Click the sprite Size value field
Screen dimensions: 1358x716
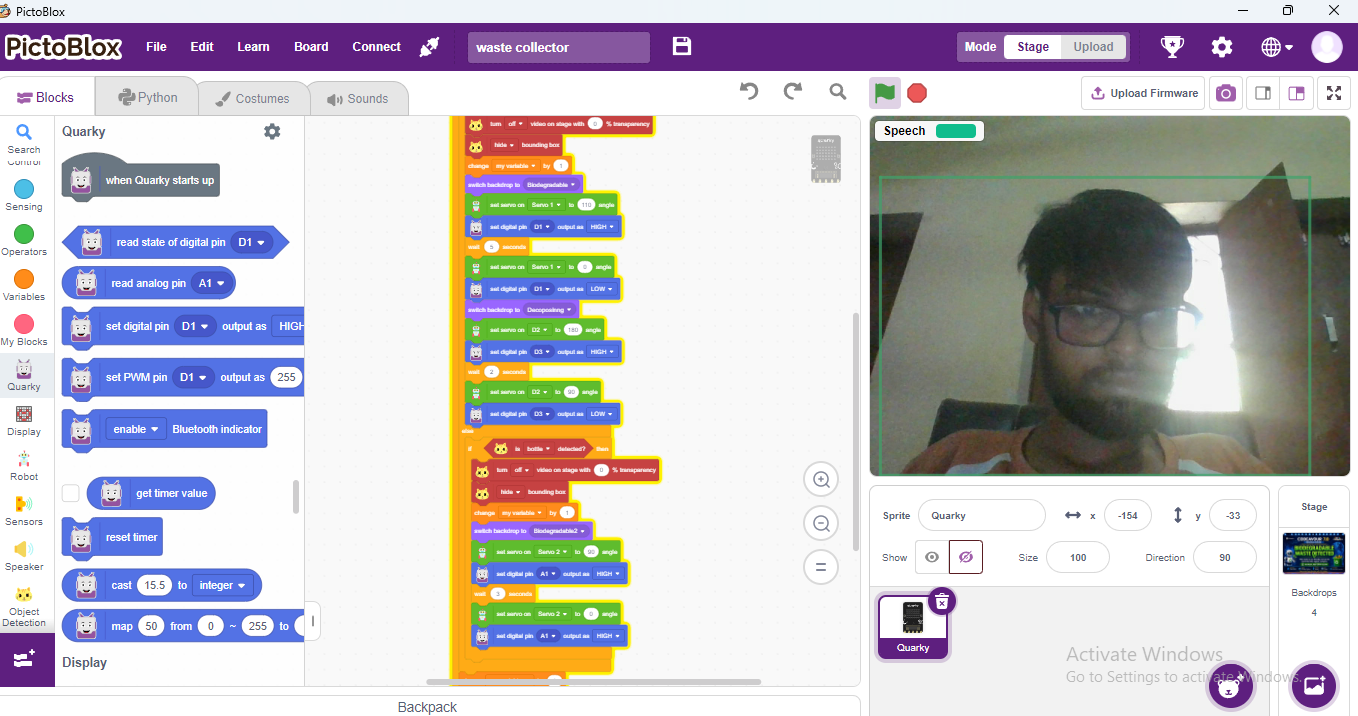pos(1077,557)
